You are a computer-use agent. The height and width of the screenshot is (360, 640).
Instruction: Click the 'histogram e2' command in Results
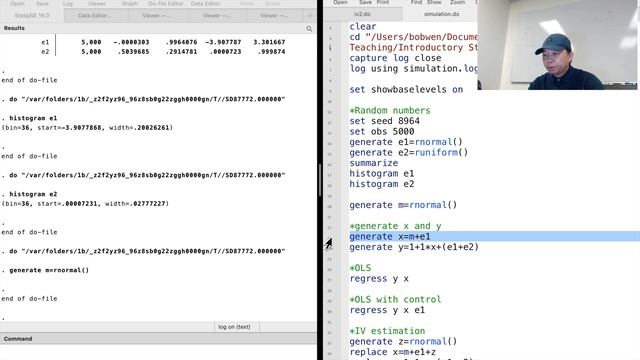(x=33, y=194)
